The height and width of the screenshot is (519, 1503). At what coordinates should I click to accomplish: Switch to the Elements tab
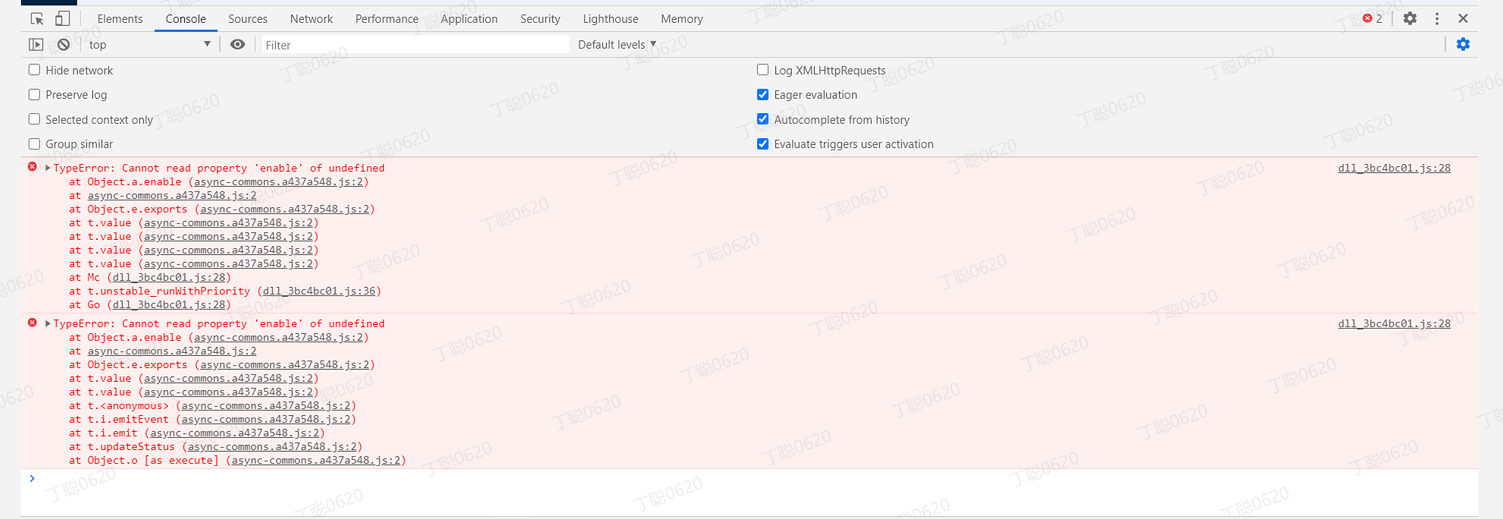pos(120,19)
